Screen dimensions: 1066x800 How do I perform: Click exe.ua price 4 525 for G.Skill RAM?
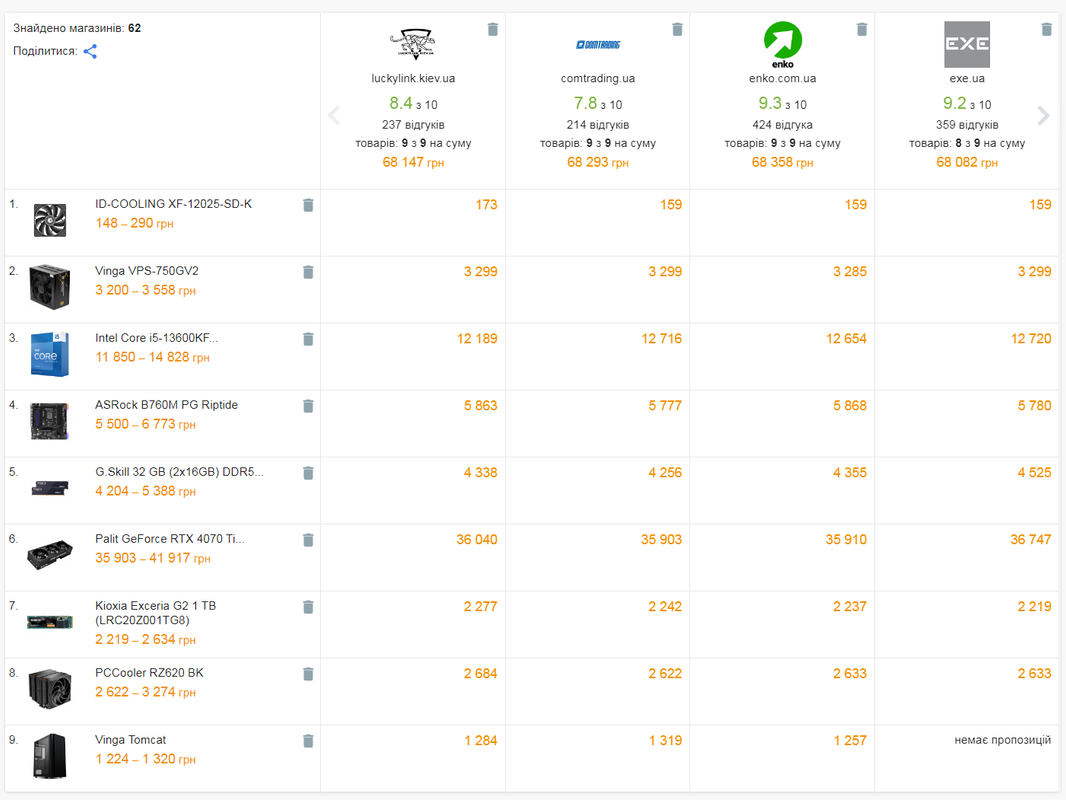tap(1034, 472)
